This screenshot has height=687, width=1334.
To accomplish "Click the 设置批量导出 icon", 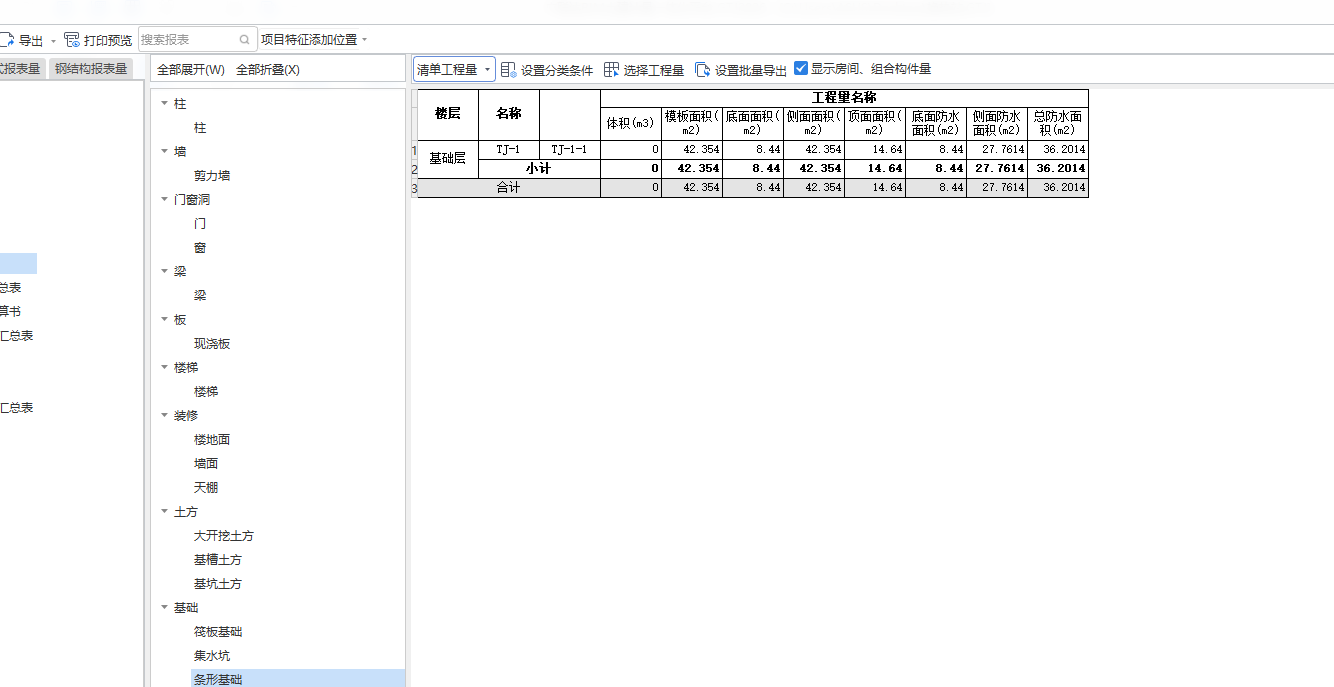I will click(703, 70).
